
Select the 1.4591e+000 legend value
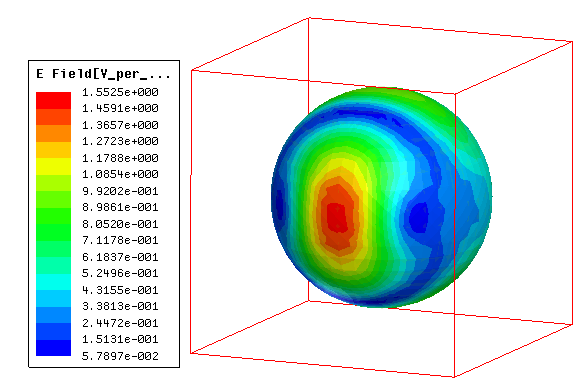coord(120,108)
